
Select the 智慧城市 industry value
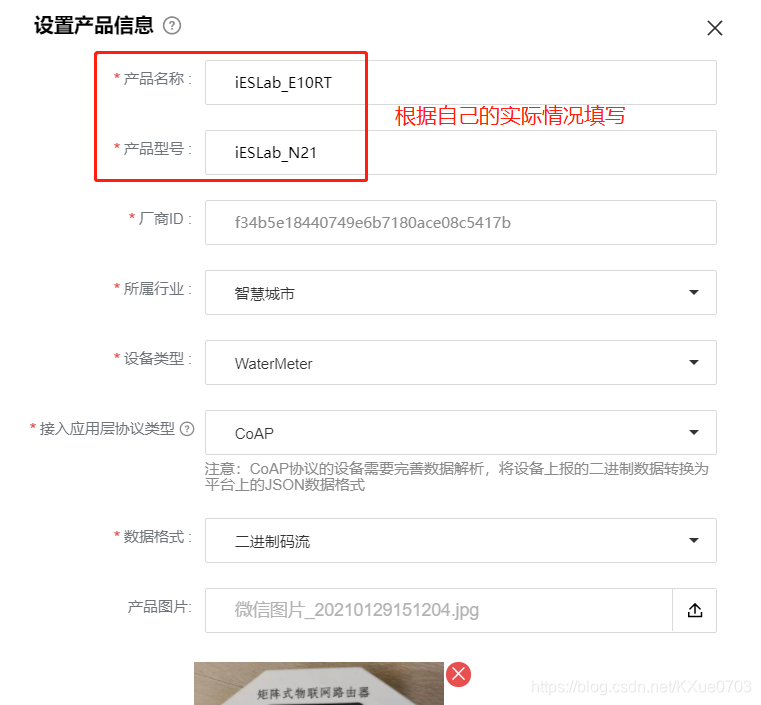coord(265,293)
